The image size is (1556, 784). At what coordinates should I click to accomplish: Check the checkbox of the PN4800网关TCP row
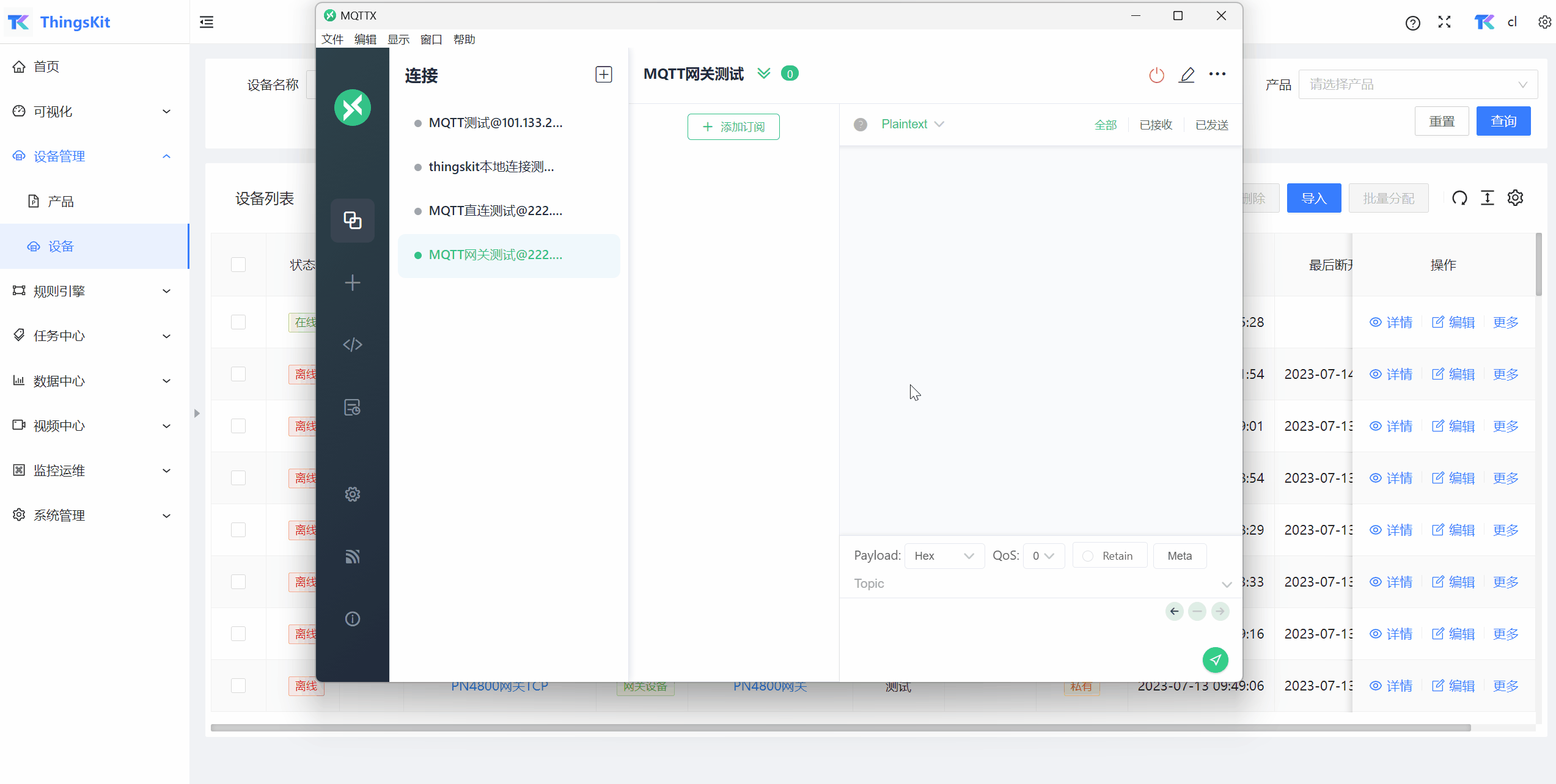(238, 686)
